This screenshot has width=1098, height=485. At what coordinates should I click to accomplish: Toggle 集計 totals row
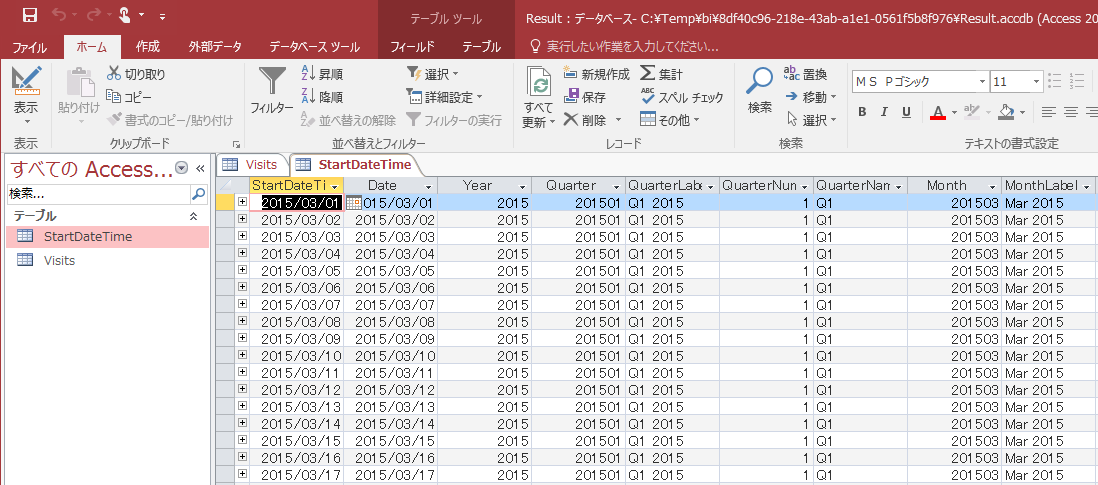tap(662, 73)
